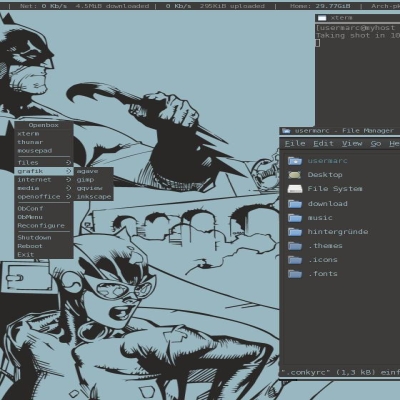Screen dimensions: 400x400
Task: Expand the files submenu arrow
Action: point(68,163)
